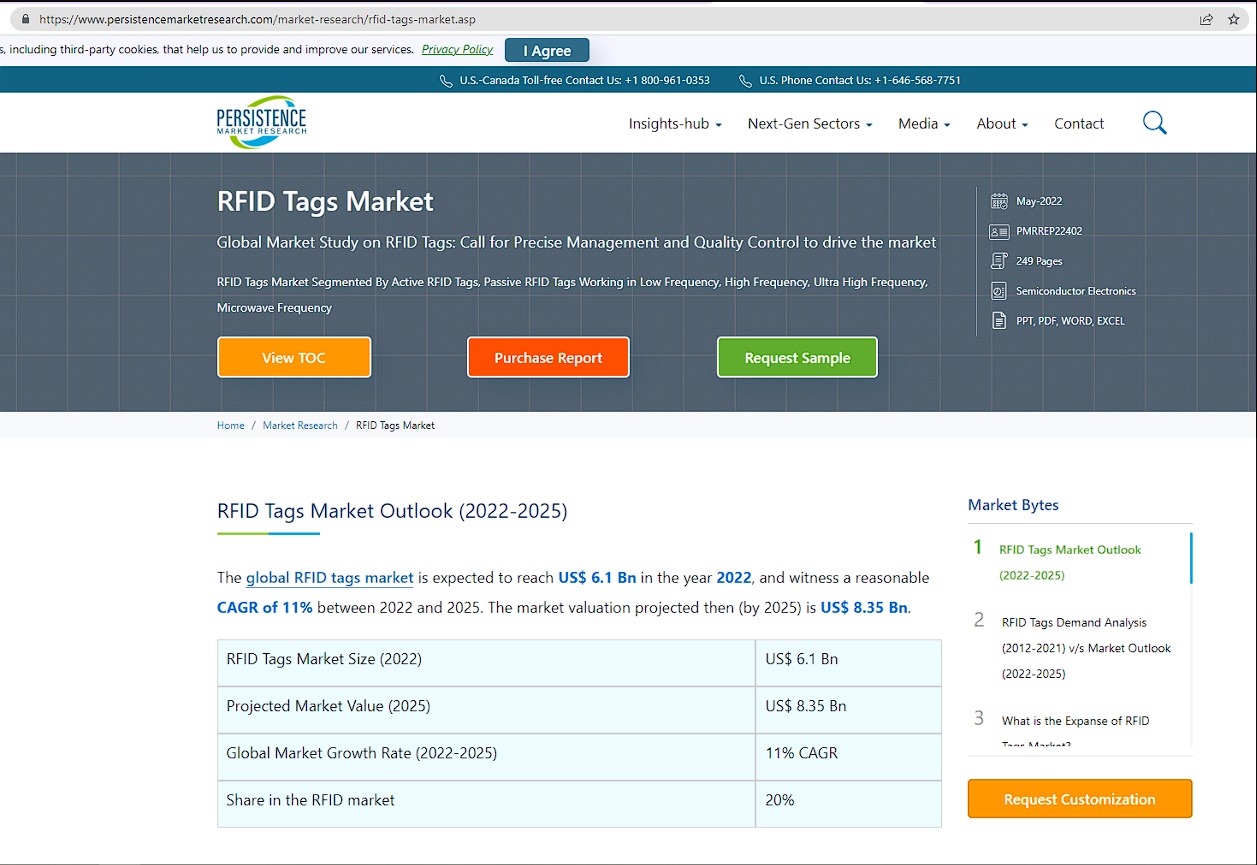Viewport: 1257px width, 865px height.
Task: Click the publication date calendar icon
Action: (998, 200)
